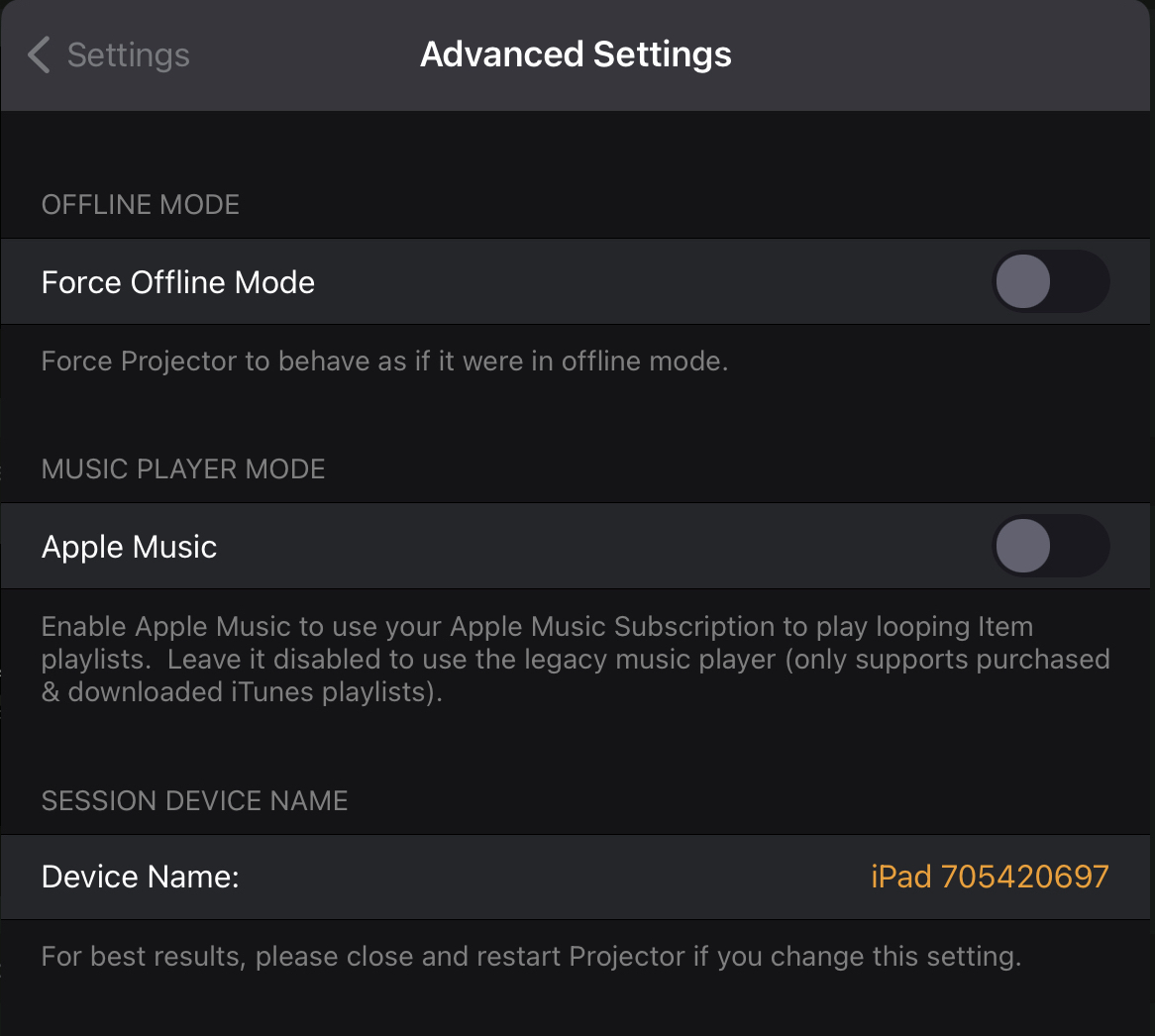The width and height of the screenshot is (1155, 1036).
Task: Select the Device Name: label
Action: coord(140,877)
